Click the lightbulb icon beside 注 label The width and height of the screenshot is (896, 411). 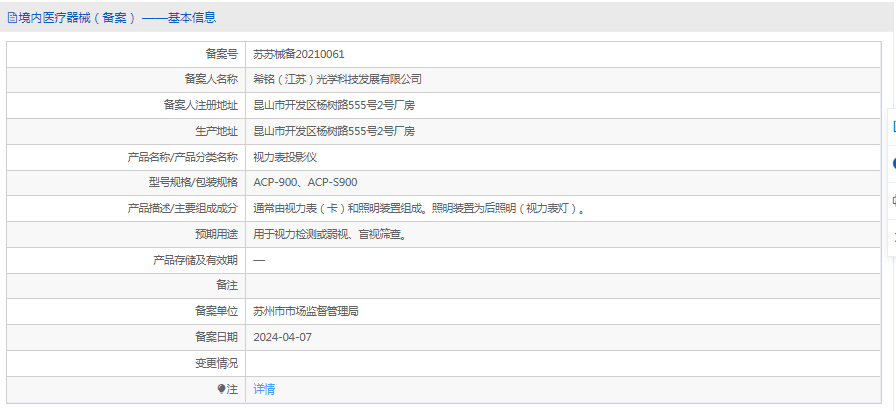tap(222, 389)
